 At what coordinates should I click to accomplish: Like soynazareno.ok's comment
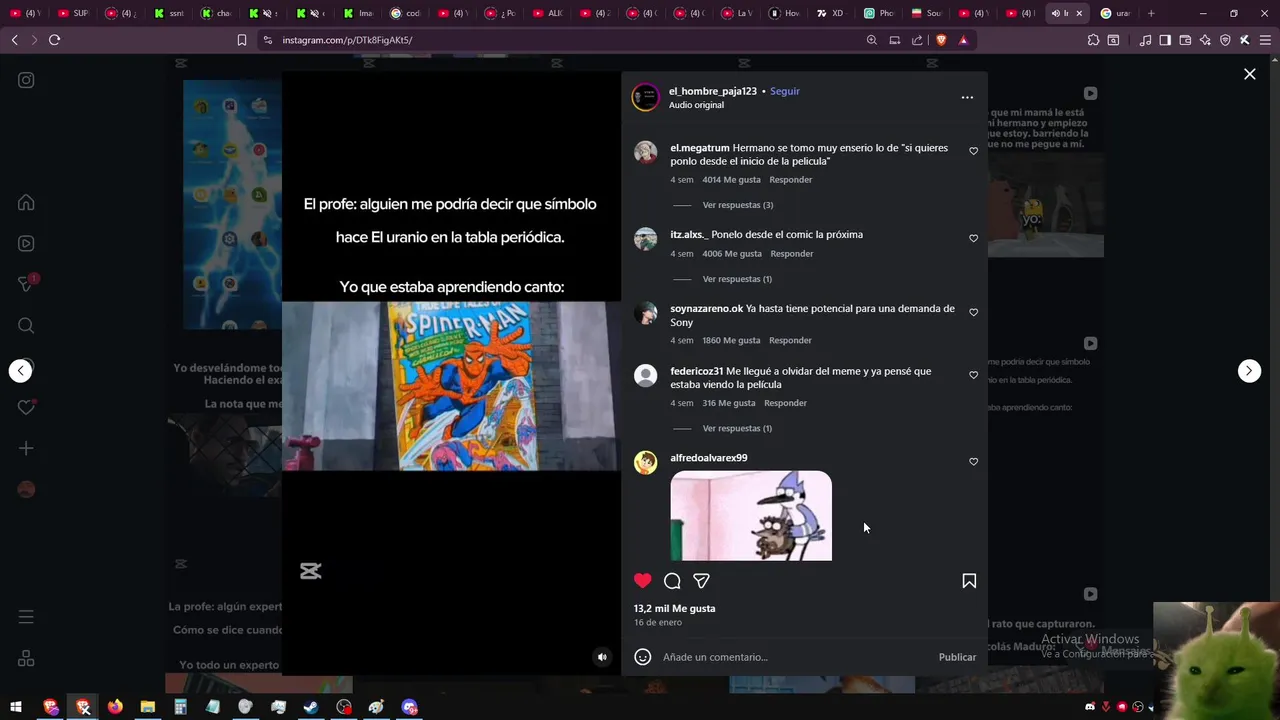click(973, 312)
